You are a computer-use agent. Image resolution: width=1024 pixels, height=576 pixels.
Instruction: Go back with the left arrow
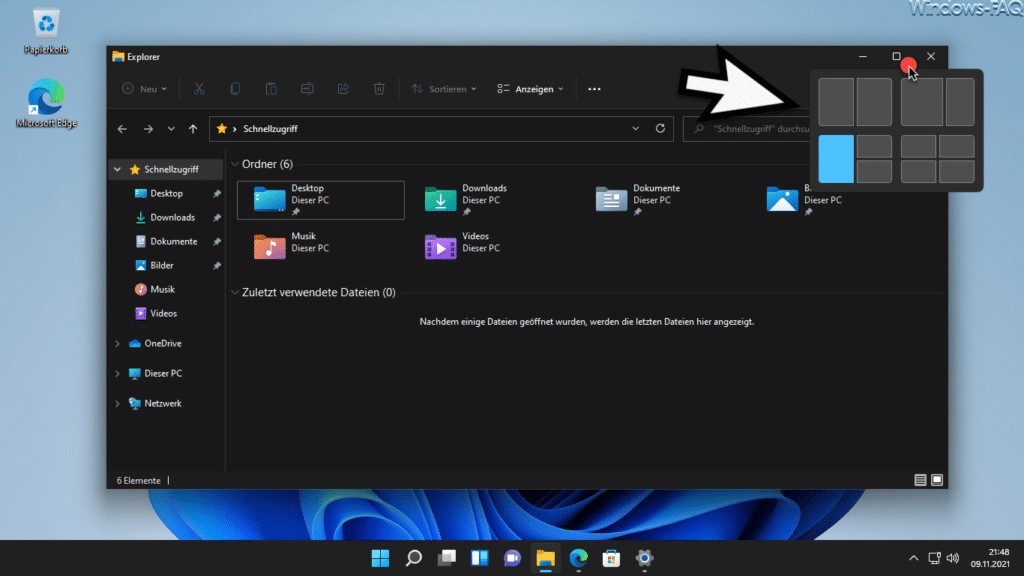click(122, 129)
